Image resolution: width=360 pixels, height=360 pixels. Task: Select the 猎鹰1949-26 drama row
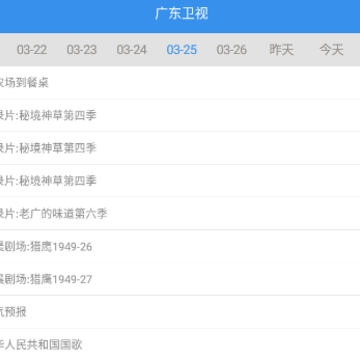pos(180,246)
